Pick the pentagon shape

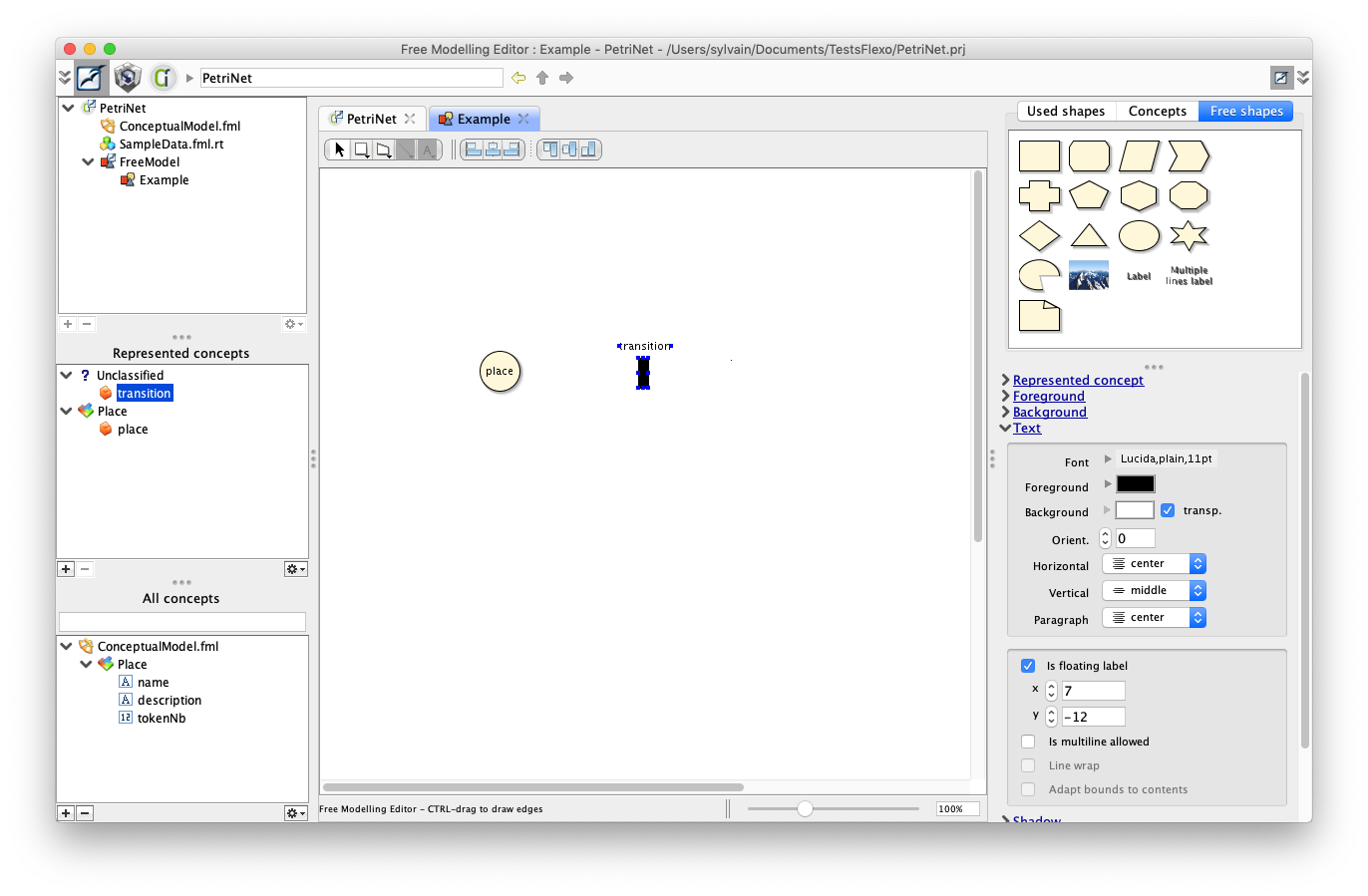1089,196
